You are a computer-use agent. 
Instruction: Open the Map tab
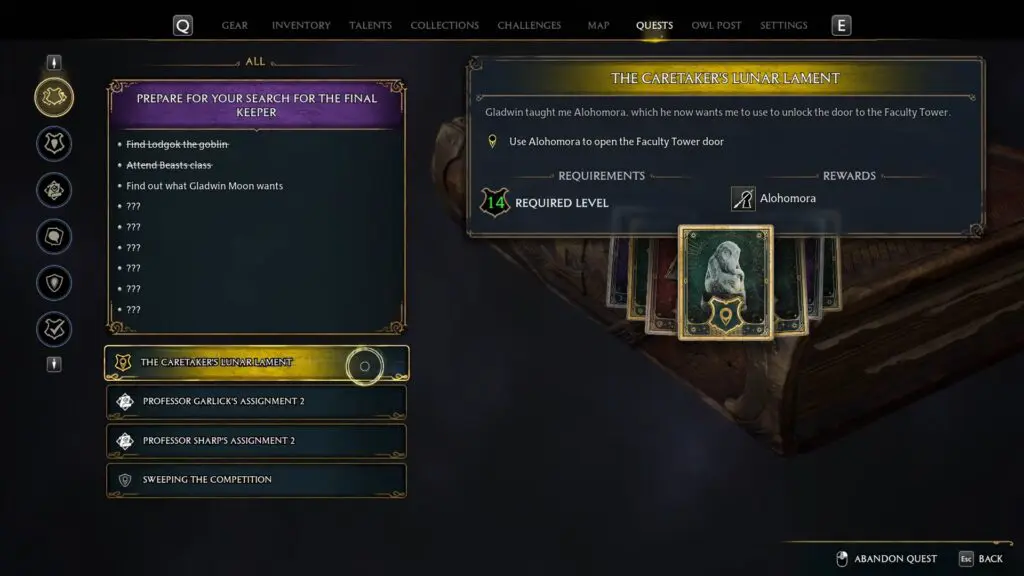point(598,25)
